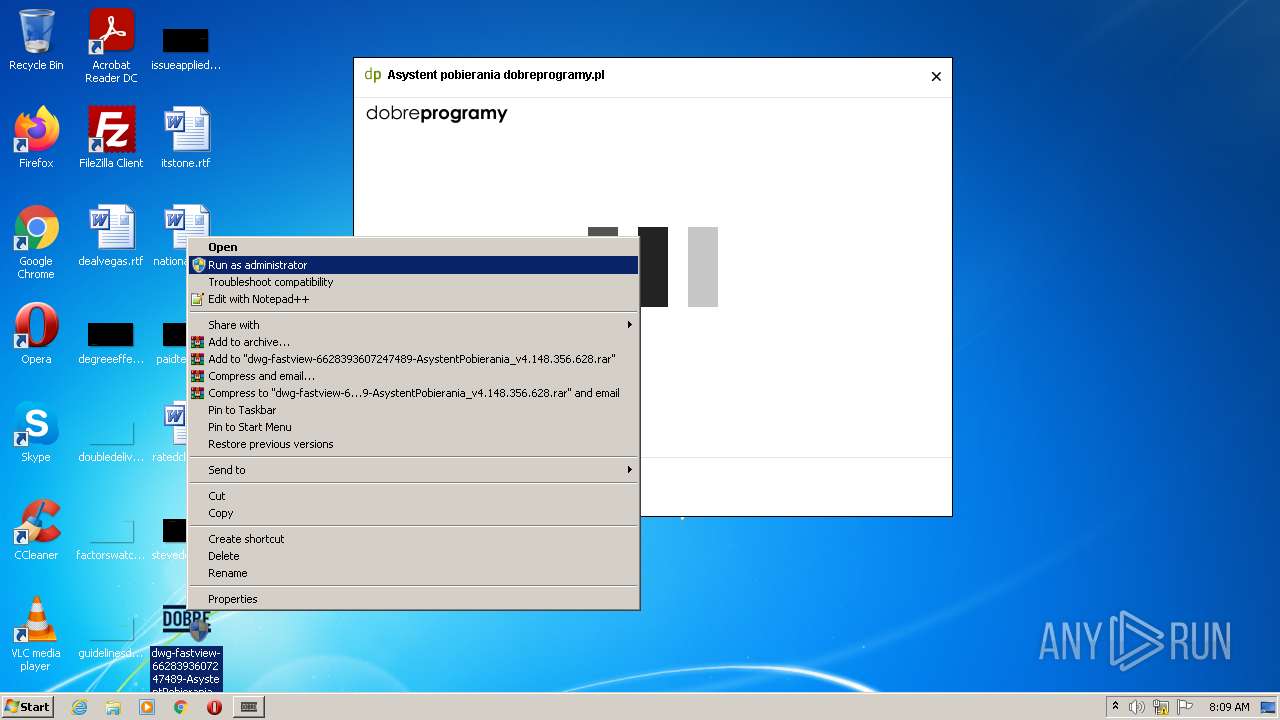Choose Open in the context menu
The height and width of the screenshot is (720, 1280).
pos(414,247)
